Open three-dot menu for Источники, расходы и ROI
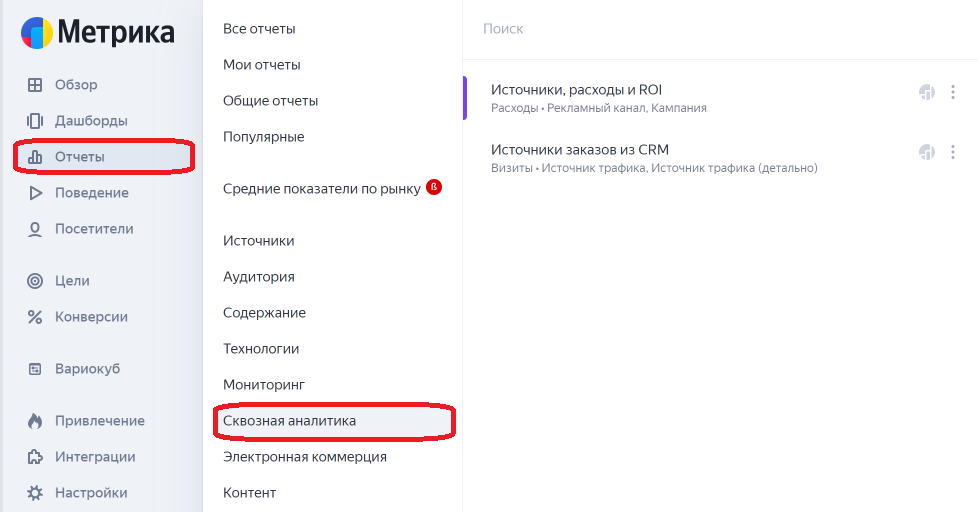This screenshot has width=978, height=512. pyautogui.click(x=953, y=92)
